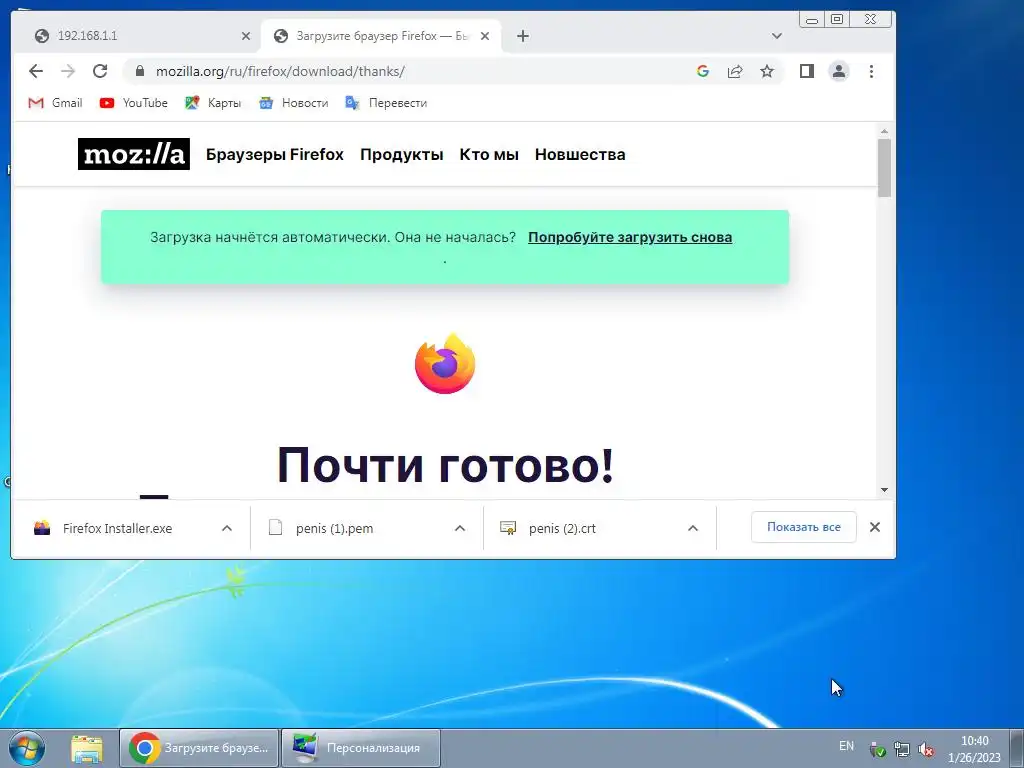The height and width of the screenshot is (768, 1024).
Task: Open Windows Explorer from taskbar
Action: (86, 748)
